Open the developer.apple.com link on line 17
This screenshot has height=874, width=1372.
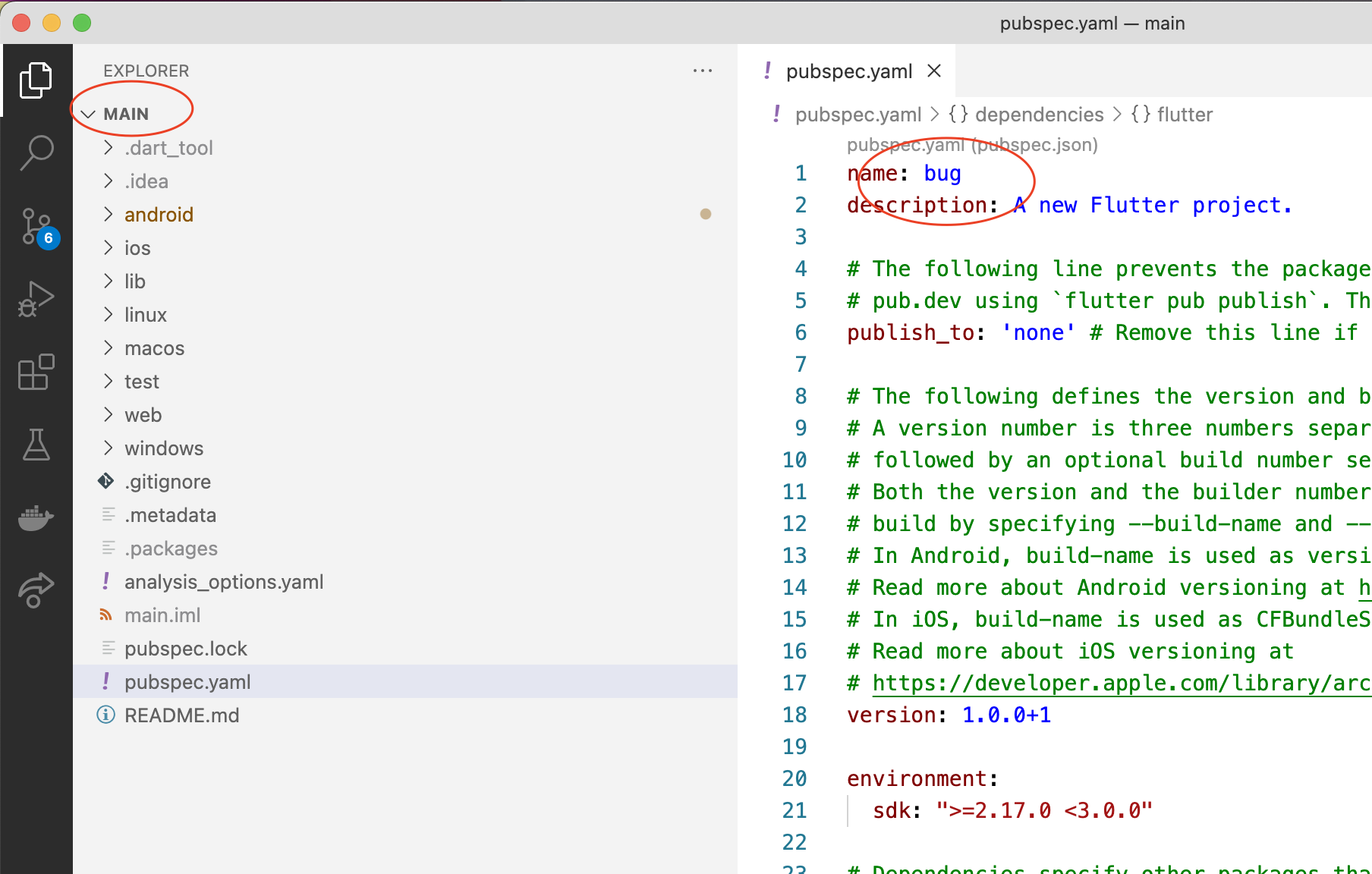[x=1121, y=683]
